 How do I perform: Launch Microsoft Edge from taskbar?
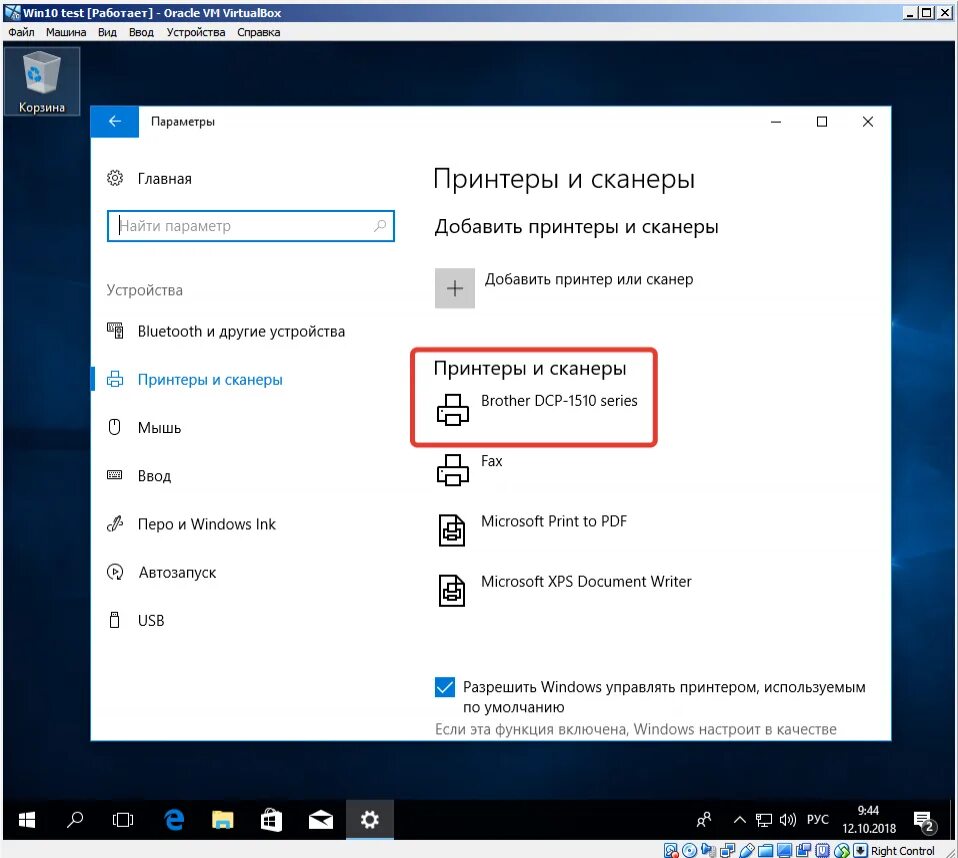(x=174, y=820)
